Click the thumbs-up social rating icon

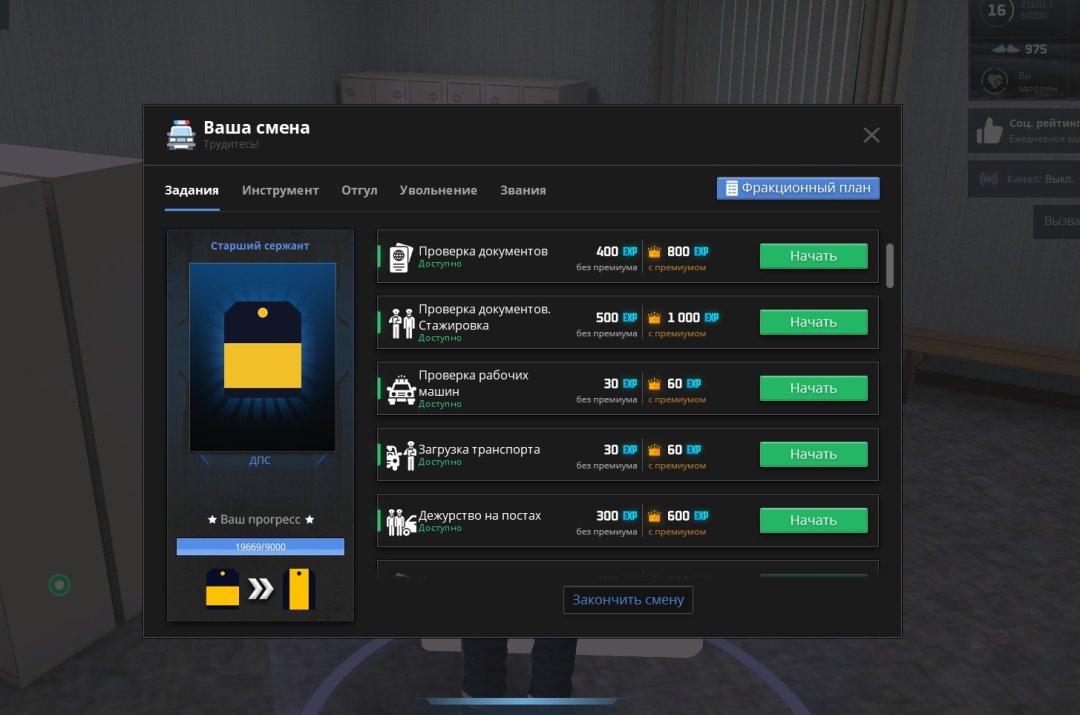tap(989, 131)
